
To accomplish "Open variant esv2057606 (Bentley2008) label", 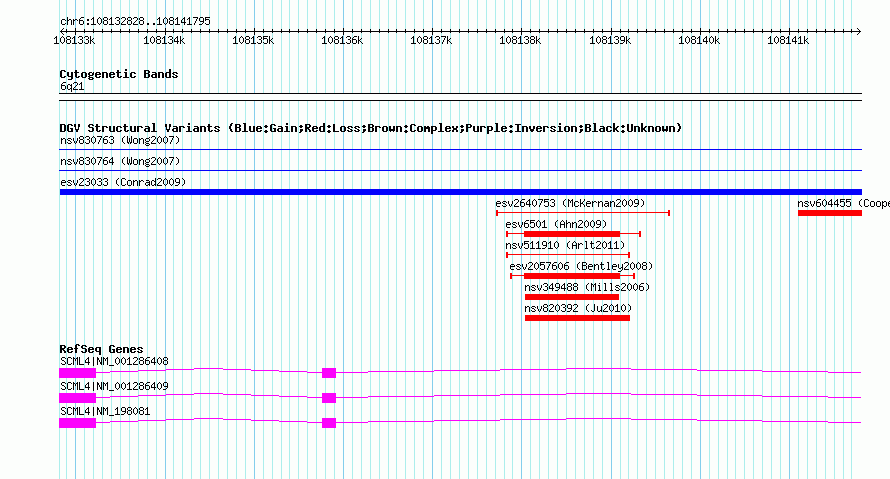I will [581, 266].
